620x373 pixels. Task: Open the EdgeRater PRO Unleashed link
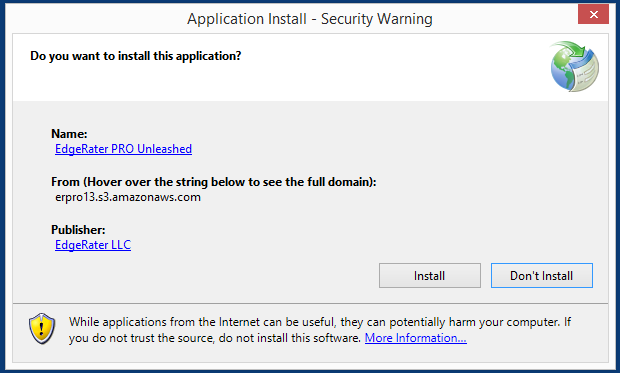[123, 149]
